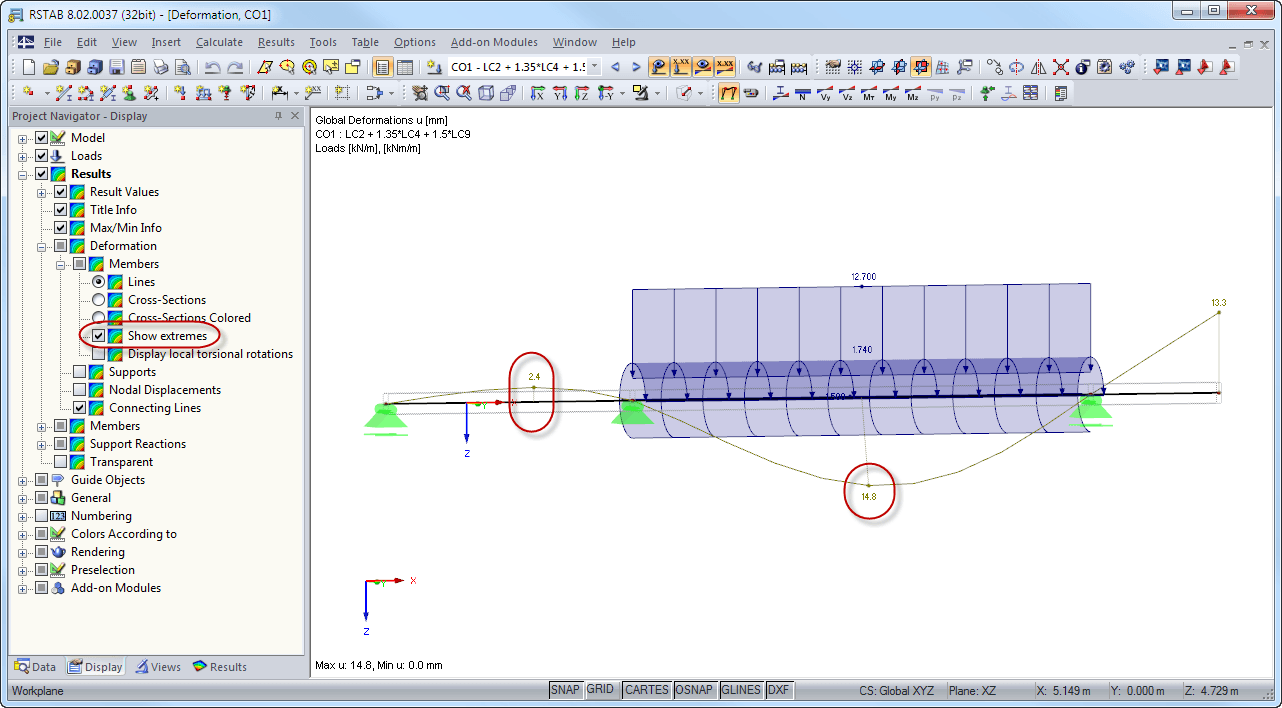Viewport: 1282px width, 708px height.
Task: Enable the GRID status bar option
Action: (601, 689)
